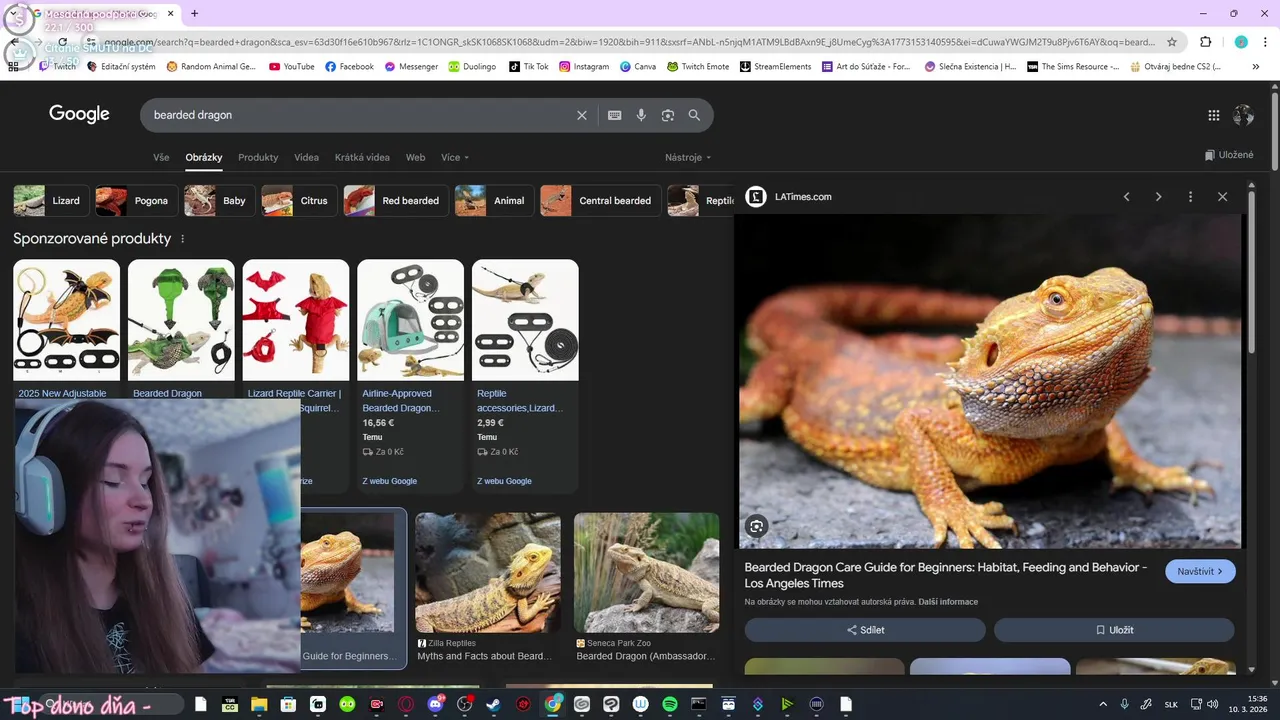Switch to the Produkty tab
This screenshot has height=720, width=1280.
258,158
